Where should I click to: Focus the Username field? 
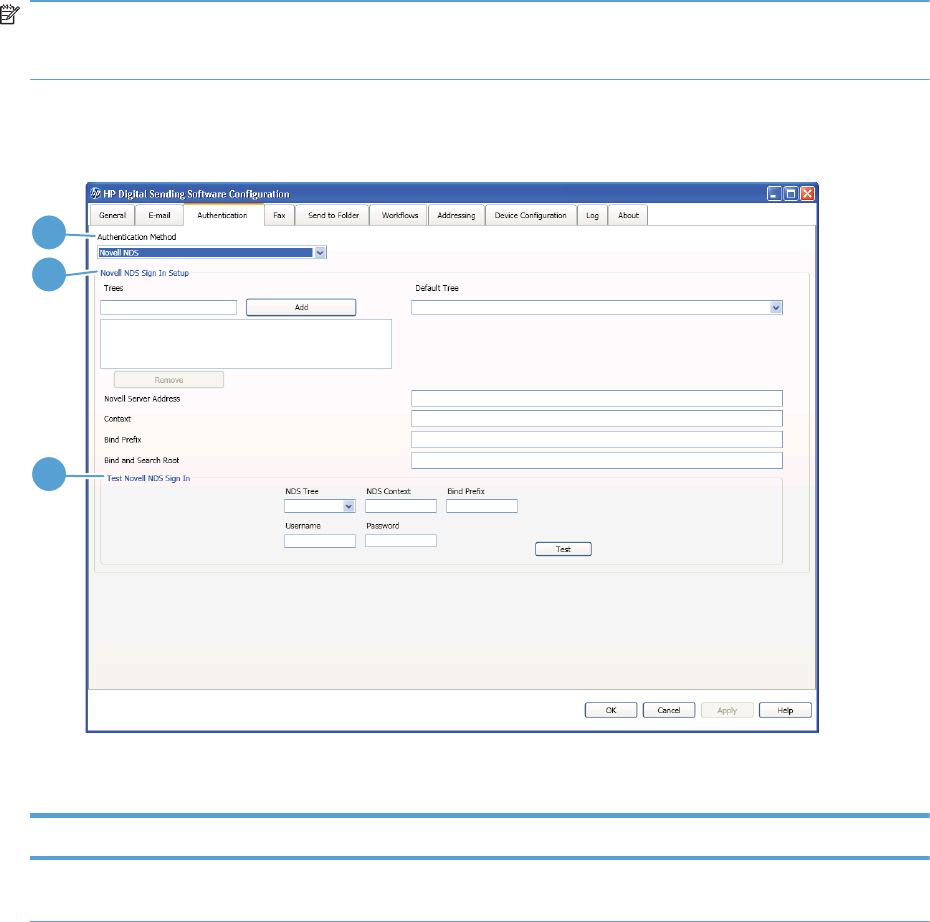click(x=320, y=541)
